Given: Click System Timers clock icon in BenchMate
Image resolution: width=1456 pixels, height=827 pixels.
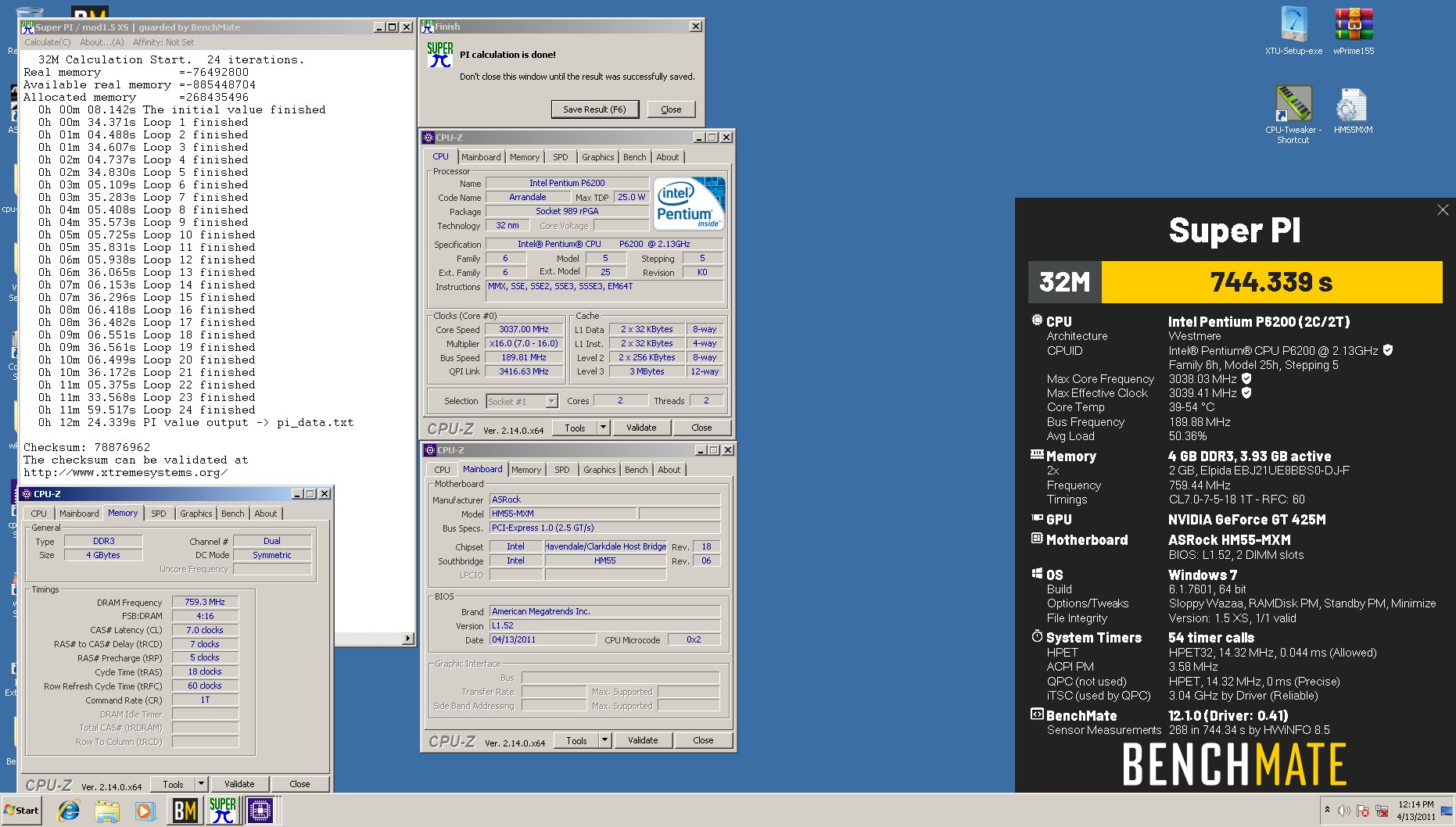Looking at the screenshot, I should (1037, 636).
